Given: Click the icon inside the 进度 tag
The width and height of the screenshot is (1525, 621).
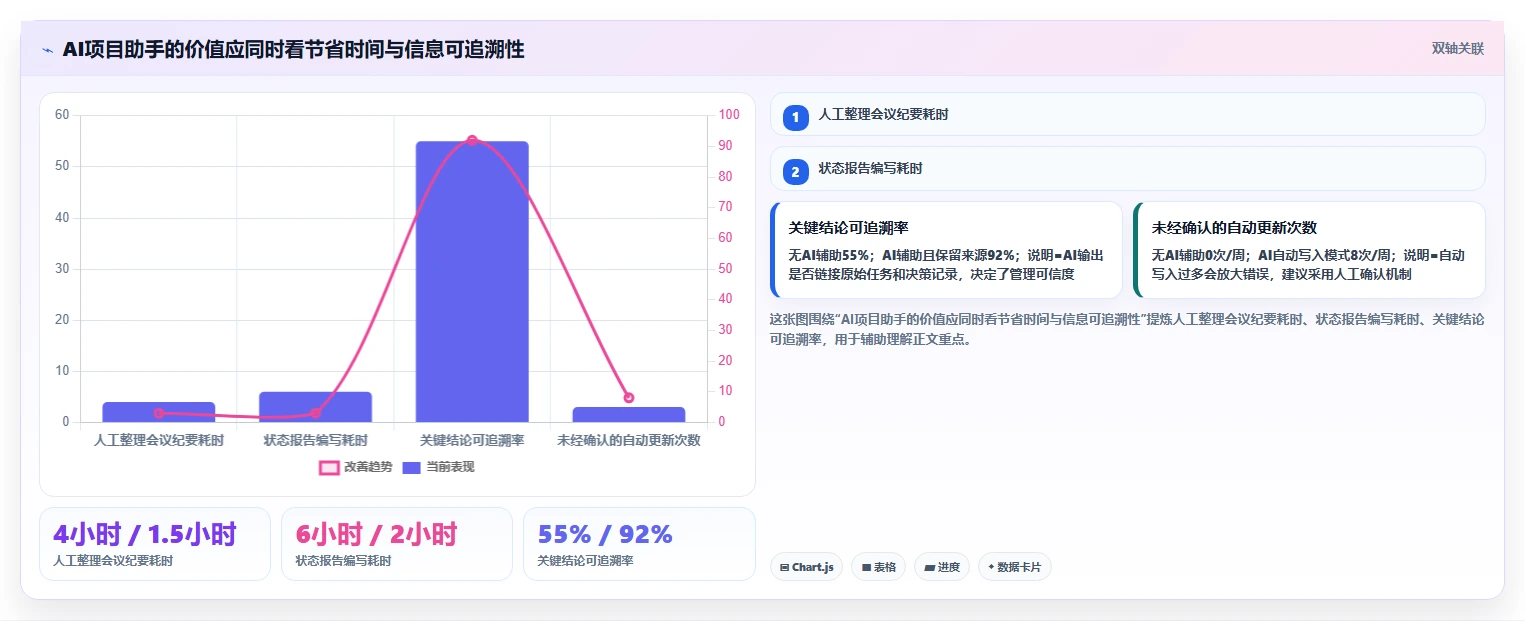Looking at the screenshot, I should tap(929, 567).
